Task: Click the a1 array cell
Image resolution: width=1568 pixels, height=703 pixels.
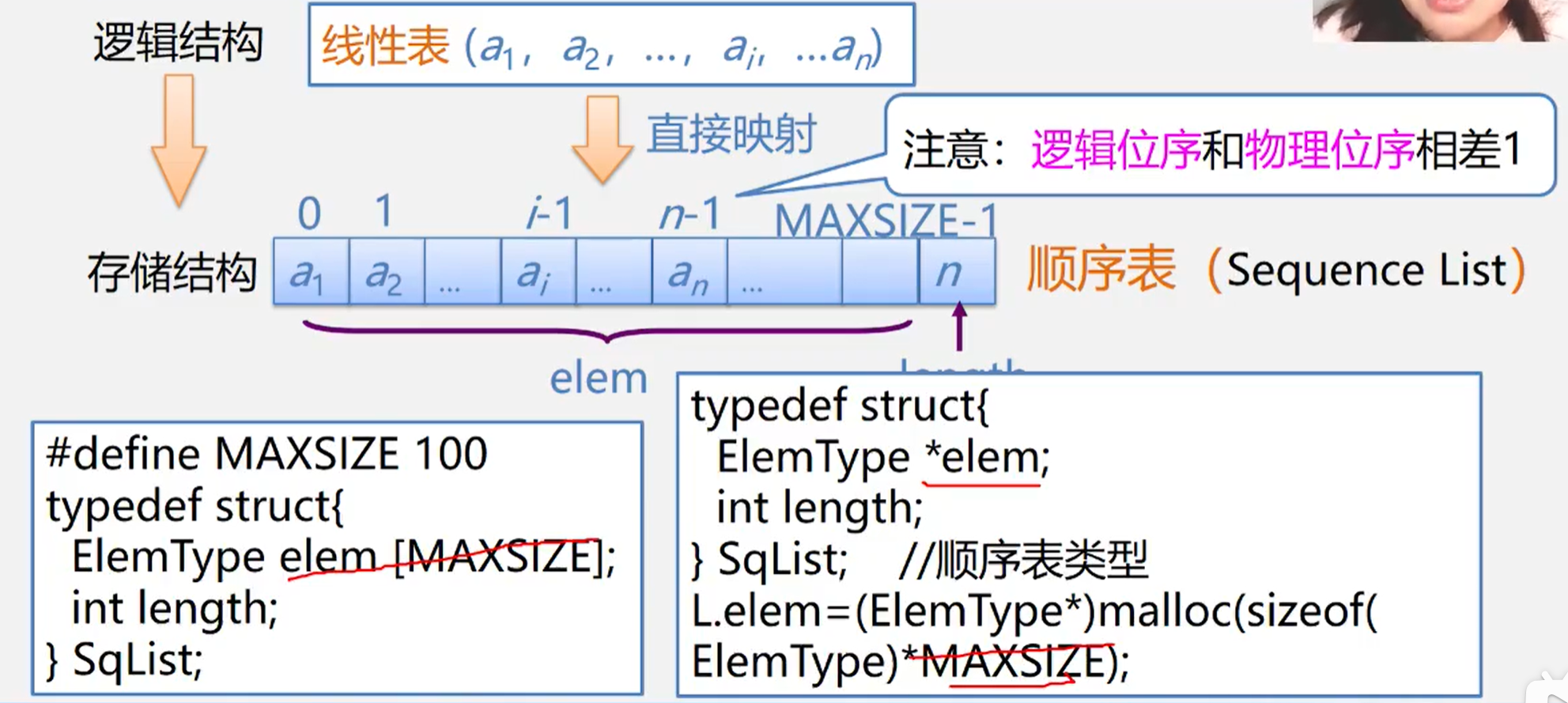Action: [311, 271]
